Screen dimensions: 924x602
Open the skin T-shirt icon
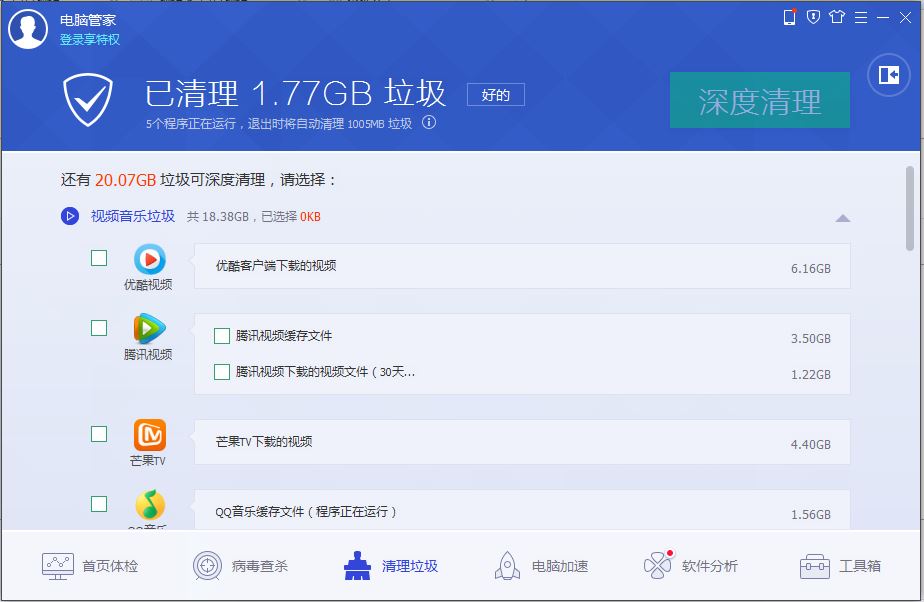pyautogui.click(x=837, y=17)
